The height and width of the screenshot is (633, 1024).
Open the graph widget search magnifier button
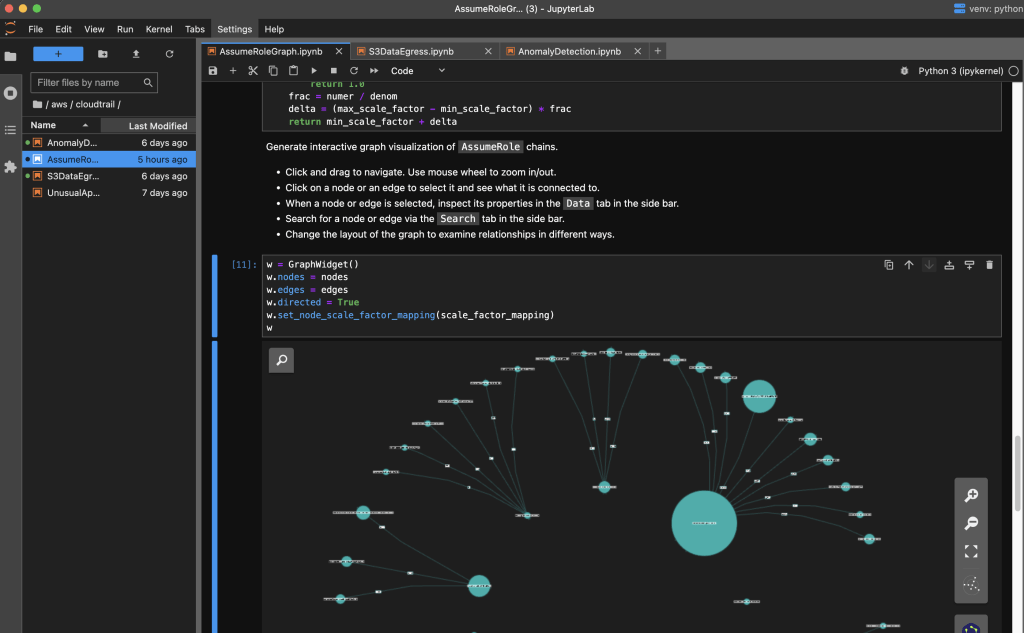(281, 360)
